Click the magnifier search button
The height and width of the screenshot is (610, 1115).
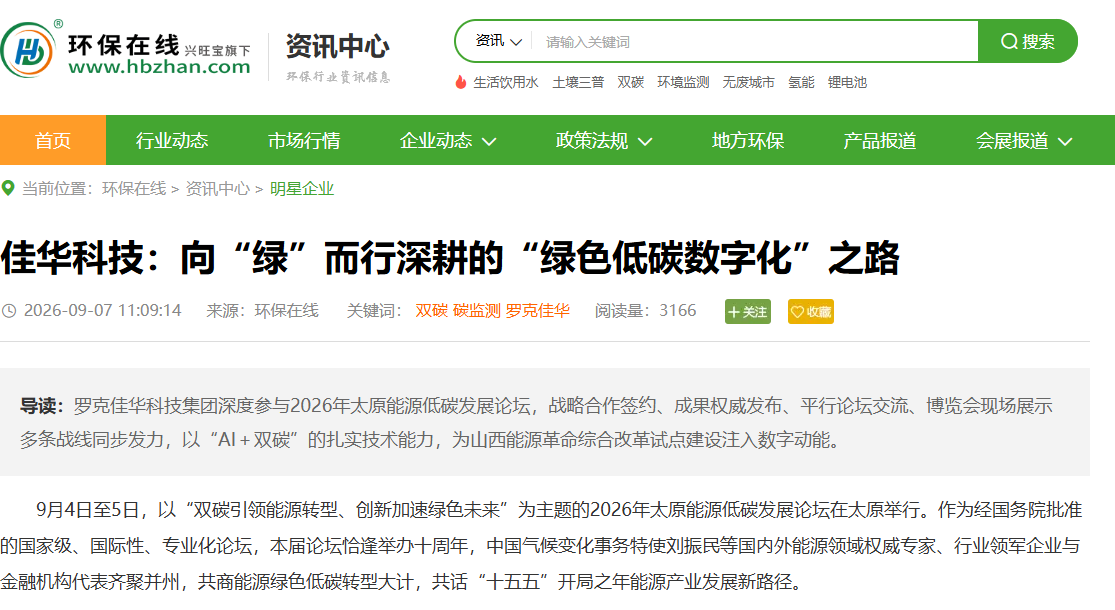coord(1028,41)
